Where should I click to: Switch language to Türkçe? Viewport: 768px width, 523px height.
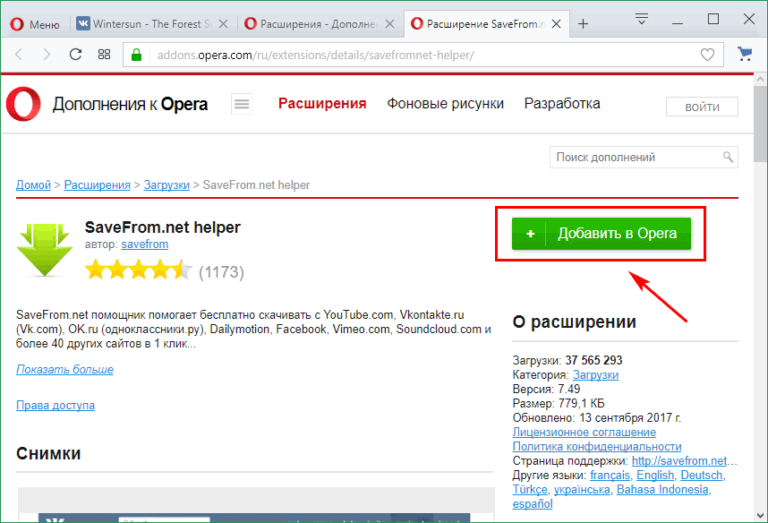[x=530, y=489]
